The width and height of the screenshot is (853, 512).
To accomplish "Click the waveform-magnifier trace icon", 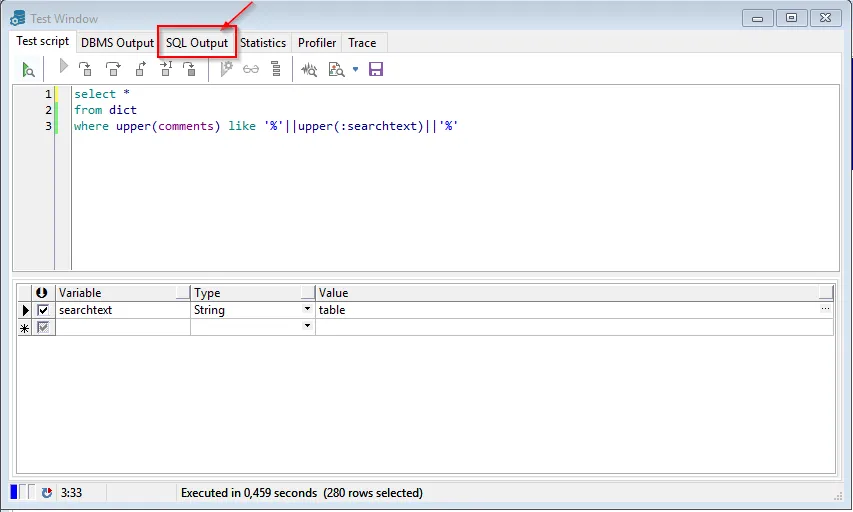I will [x=309, y=70].
